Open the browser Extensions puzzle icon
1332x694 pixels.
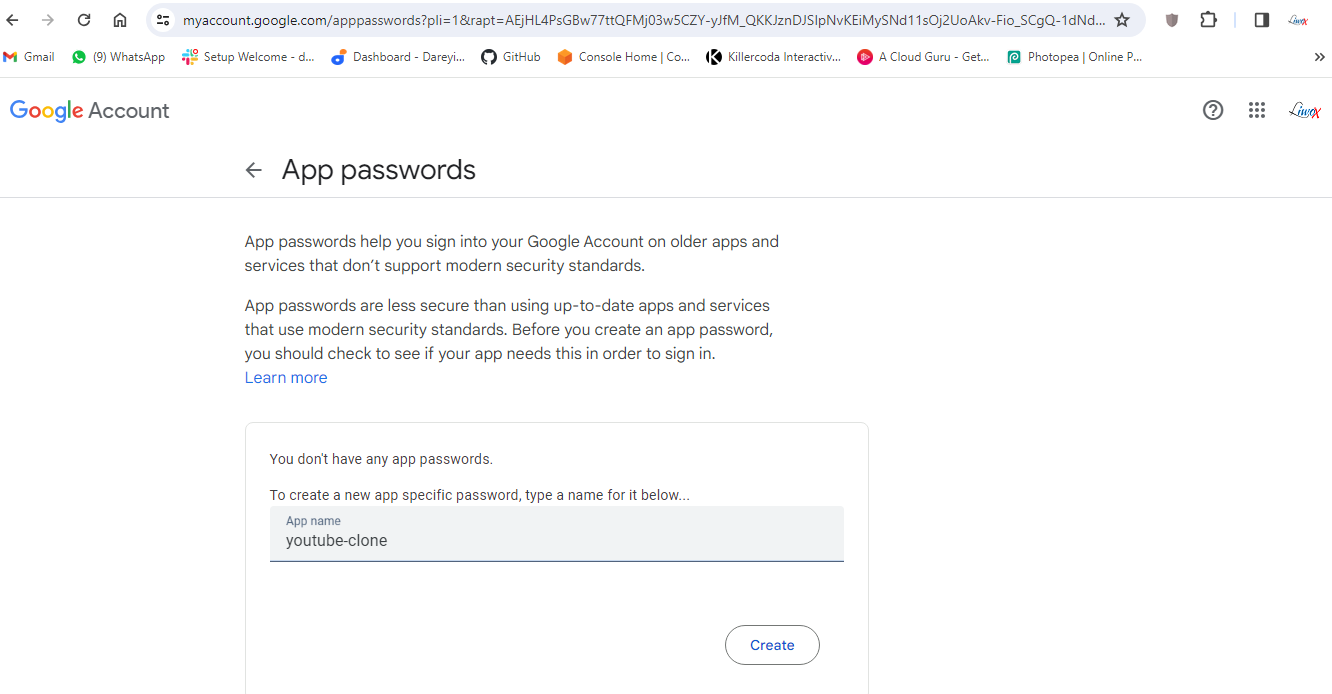[x=1208, y=20]
